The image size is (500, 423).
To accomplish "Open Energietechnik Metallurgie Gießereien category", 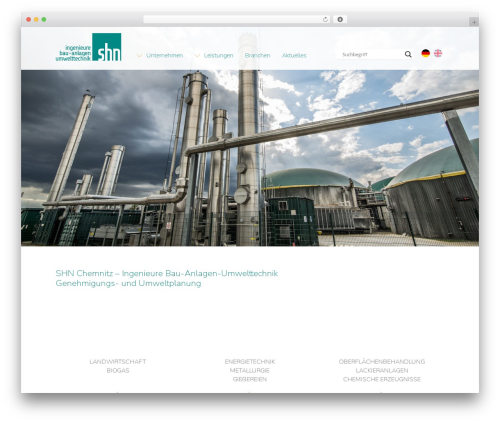I will [250, 370].
